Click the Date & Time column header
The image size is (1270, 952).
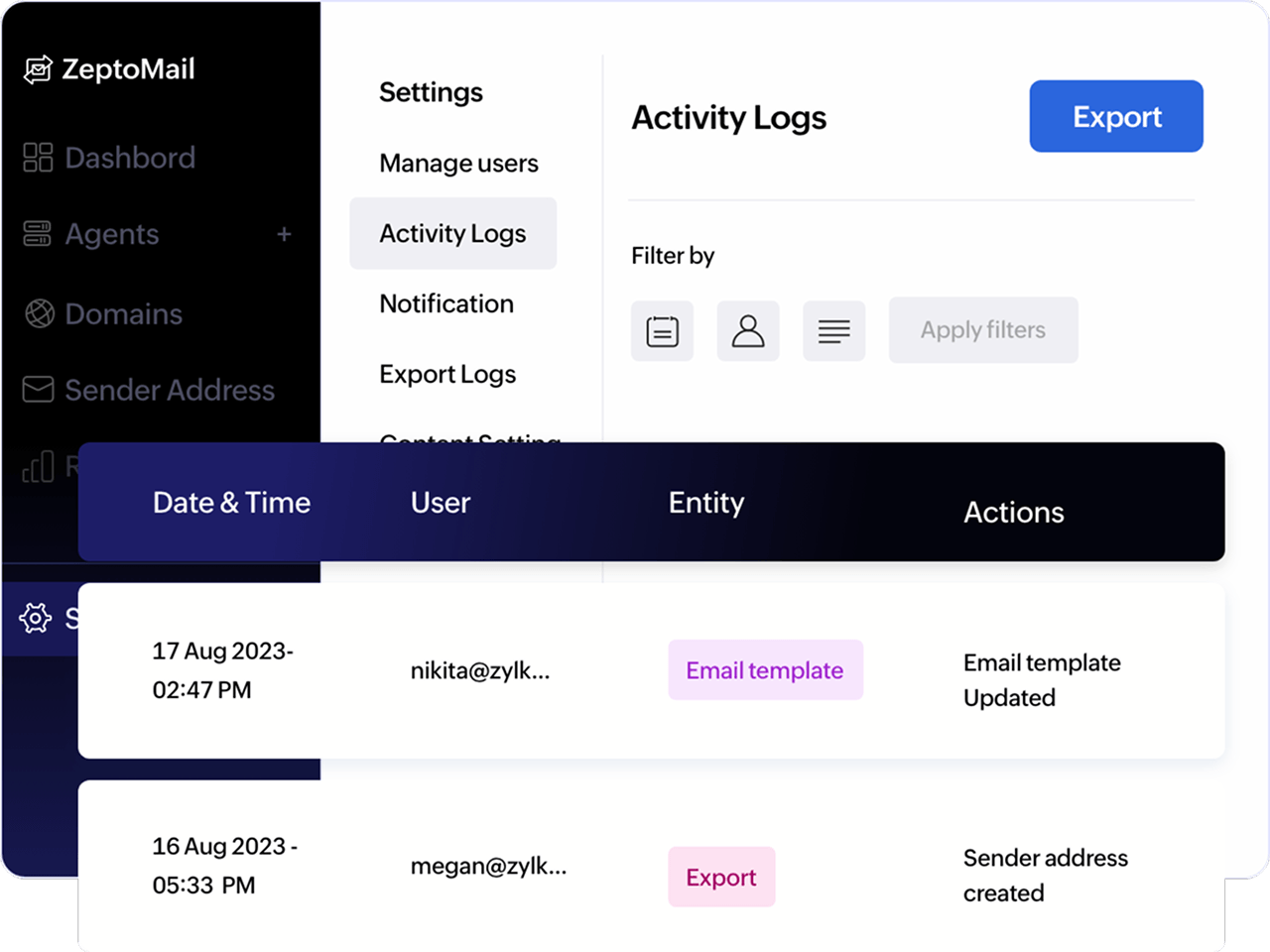tap(231, 503)
